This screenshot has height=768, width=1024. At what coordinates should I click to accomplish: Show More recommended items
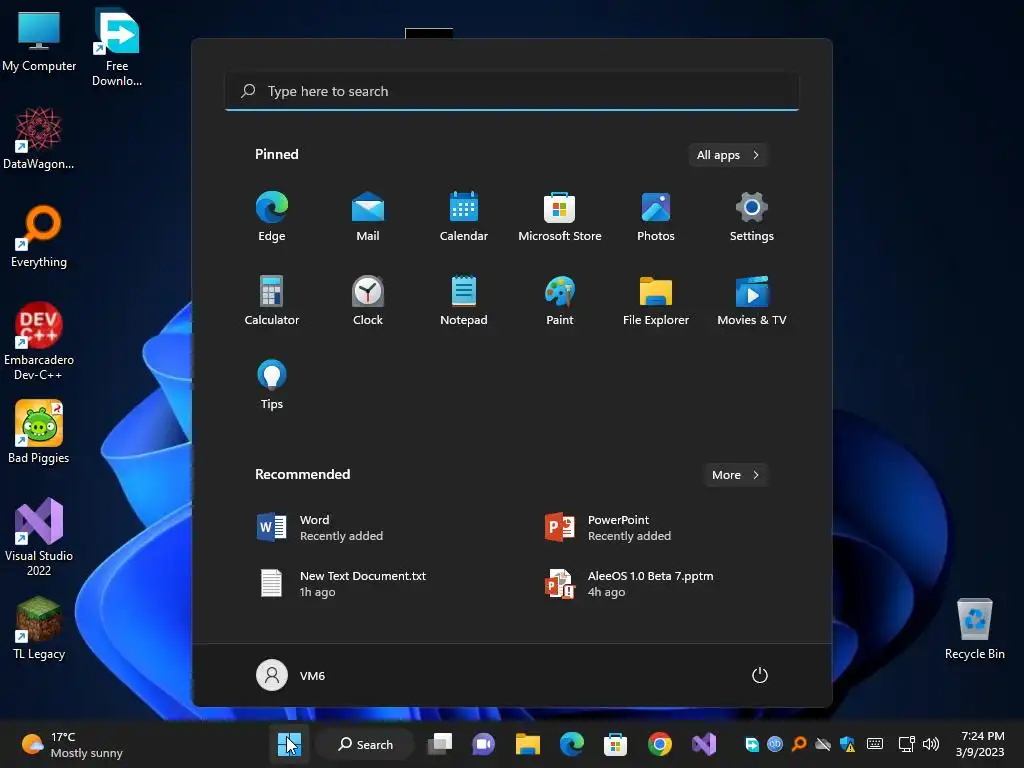(x=736, y=475)
